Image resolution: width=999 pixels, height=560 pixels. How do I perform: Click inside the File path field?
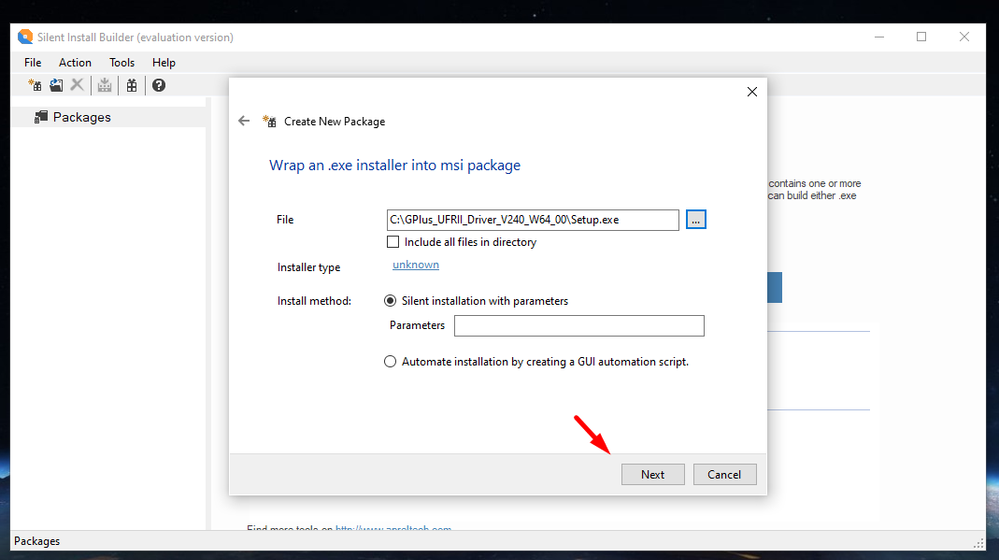pyautogui.click(x=533, y=220)
